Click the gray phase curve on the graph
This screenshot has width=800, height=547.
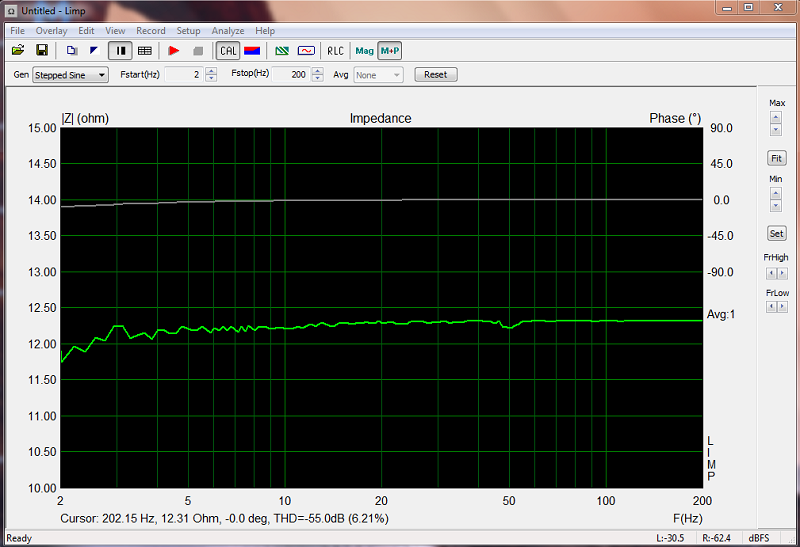[x=381, y=201]
